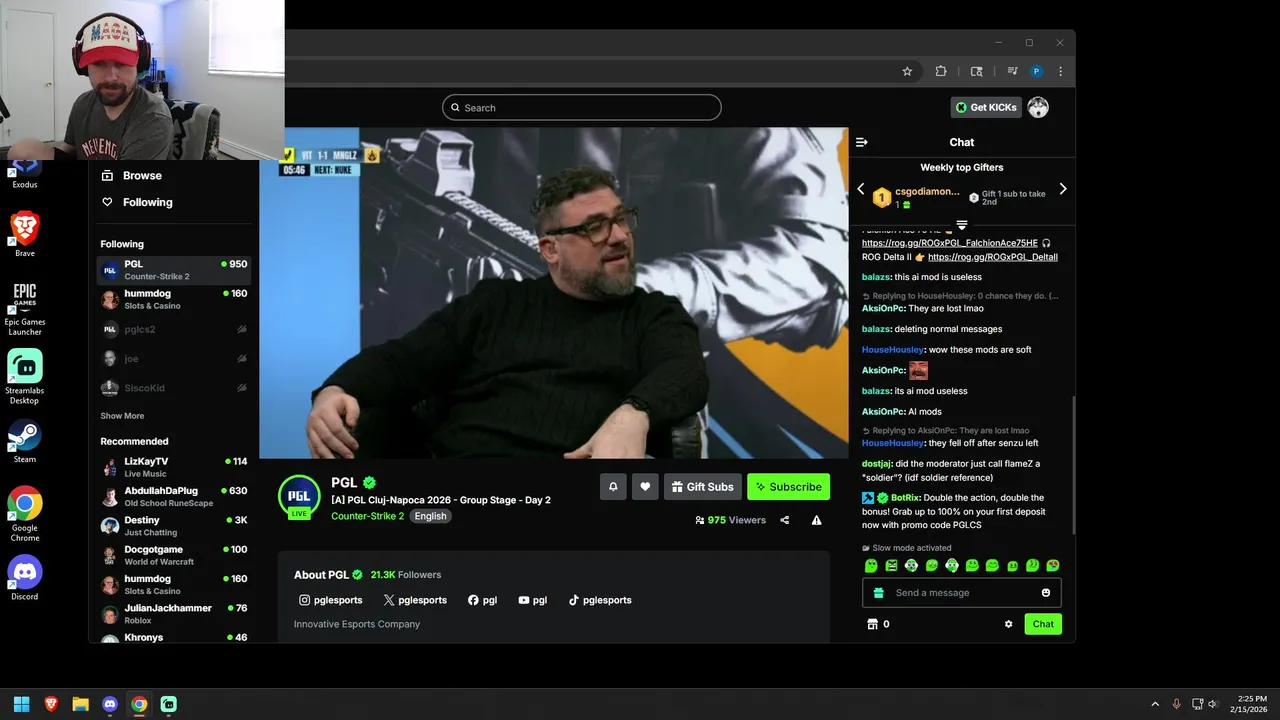Open HouseHousley's username in chat
Image resolution: width=1280 pixels, height=720 pixels.
tap(893, 350)
